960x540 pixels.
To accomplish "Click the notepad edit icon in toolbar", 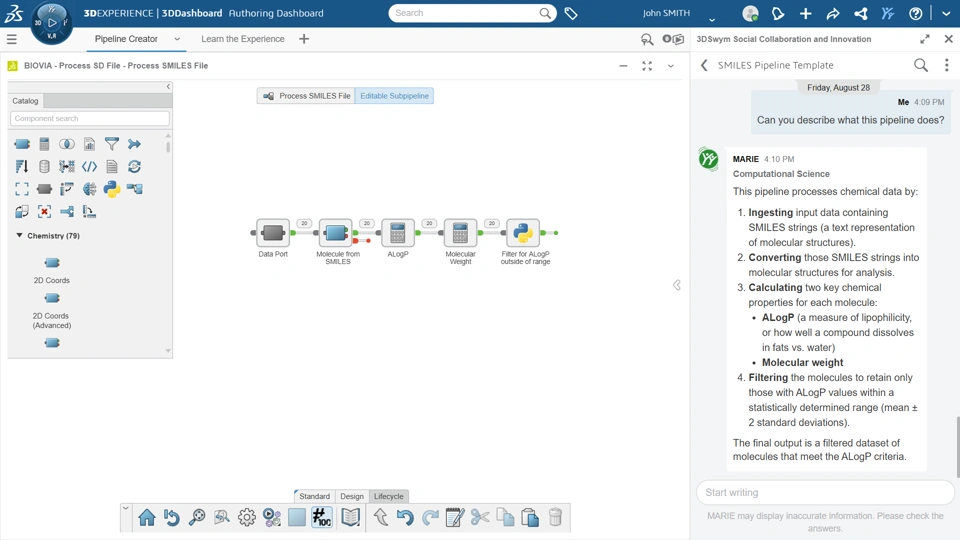I will coord(455,517).
